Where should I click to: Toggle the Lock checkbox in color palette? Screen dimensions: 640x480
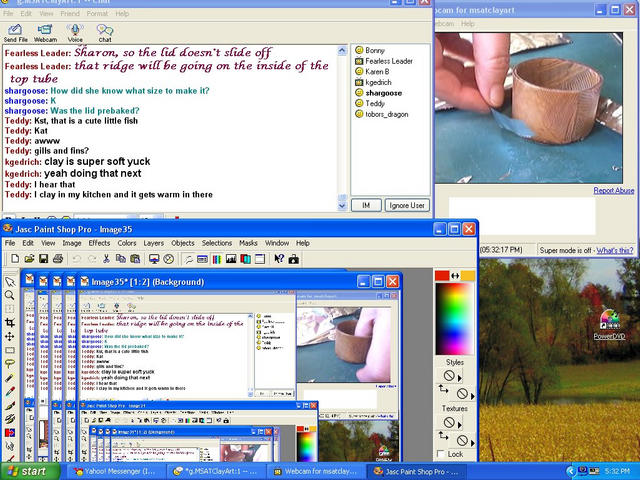(441, 454)
